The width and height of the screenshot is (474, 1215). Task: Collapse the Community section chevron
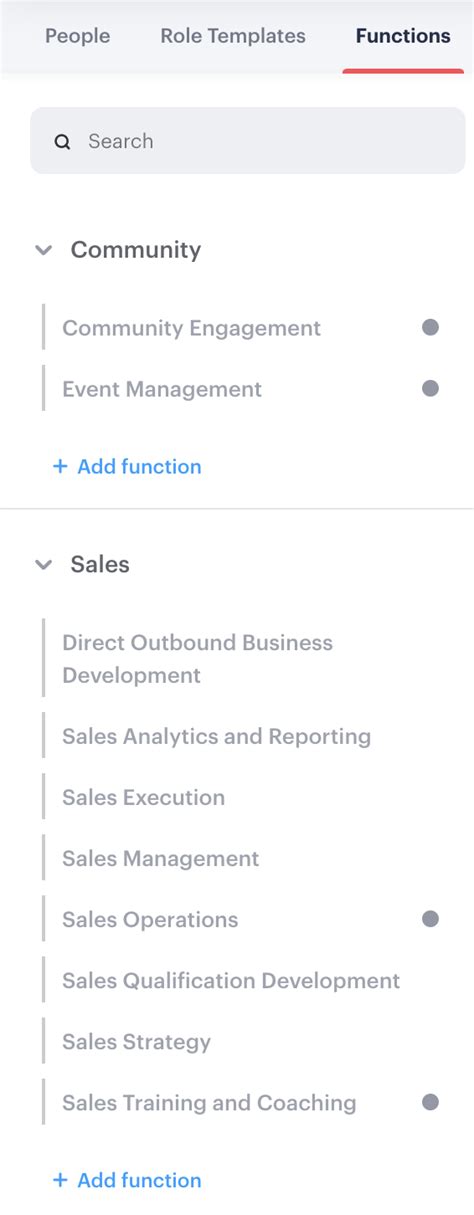(x=43, y=250)
